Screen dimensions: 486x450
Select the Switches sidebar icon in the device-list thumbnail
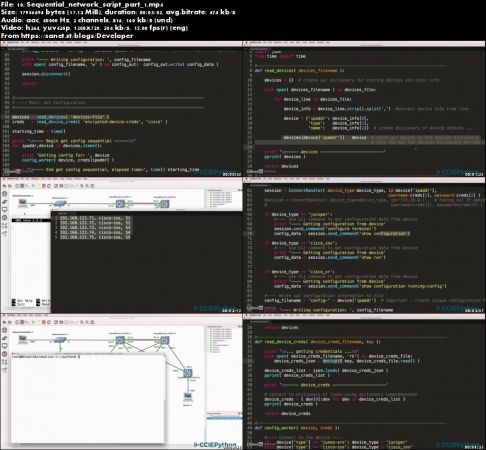5,202
